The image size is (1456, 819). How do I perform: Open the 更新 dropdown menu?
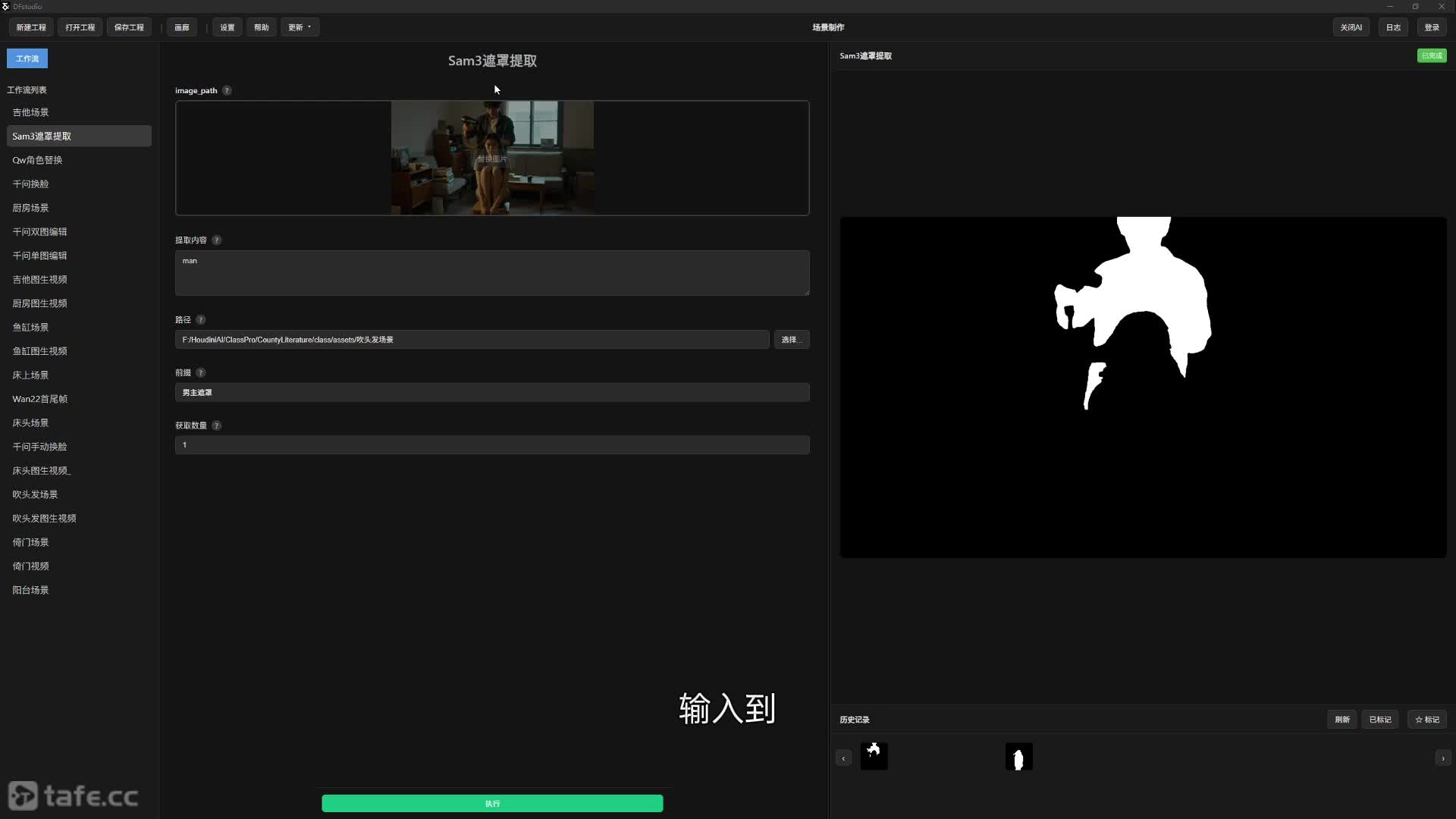point(300,27)
